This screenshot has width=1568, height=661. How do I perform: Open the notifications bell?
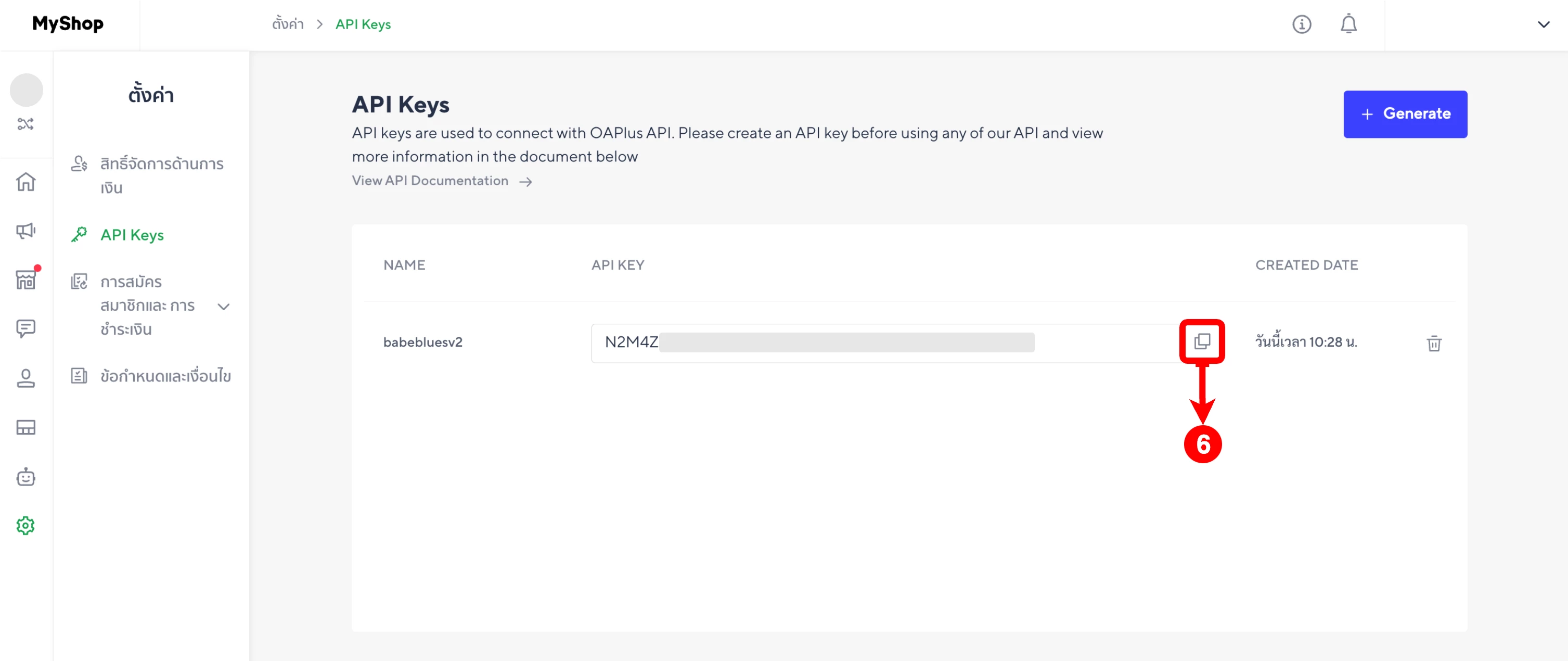coord(1348,24)
